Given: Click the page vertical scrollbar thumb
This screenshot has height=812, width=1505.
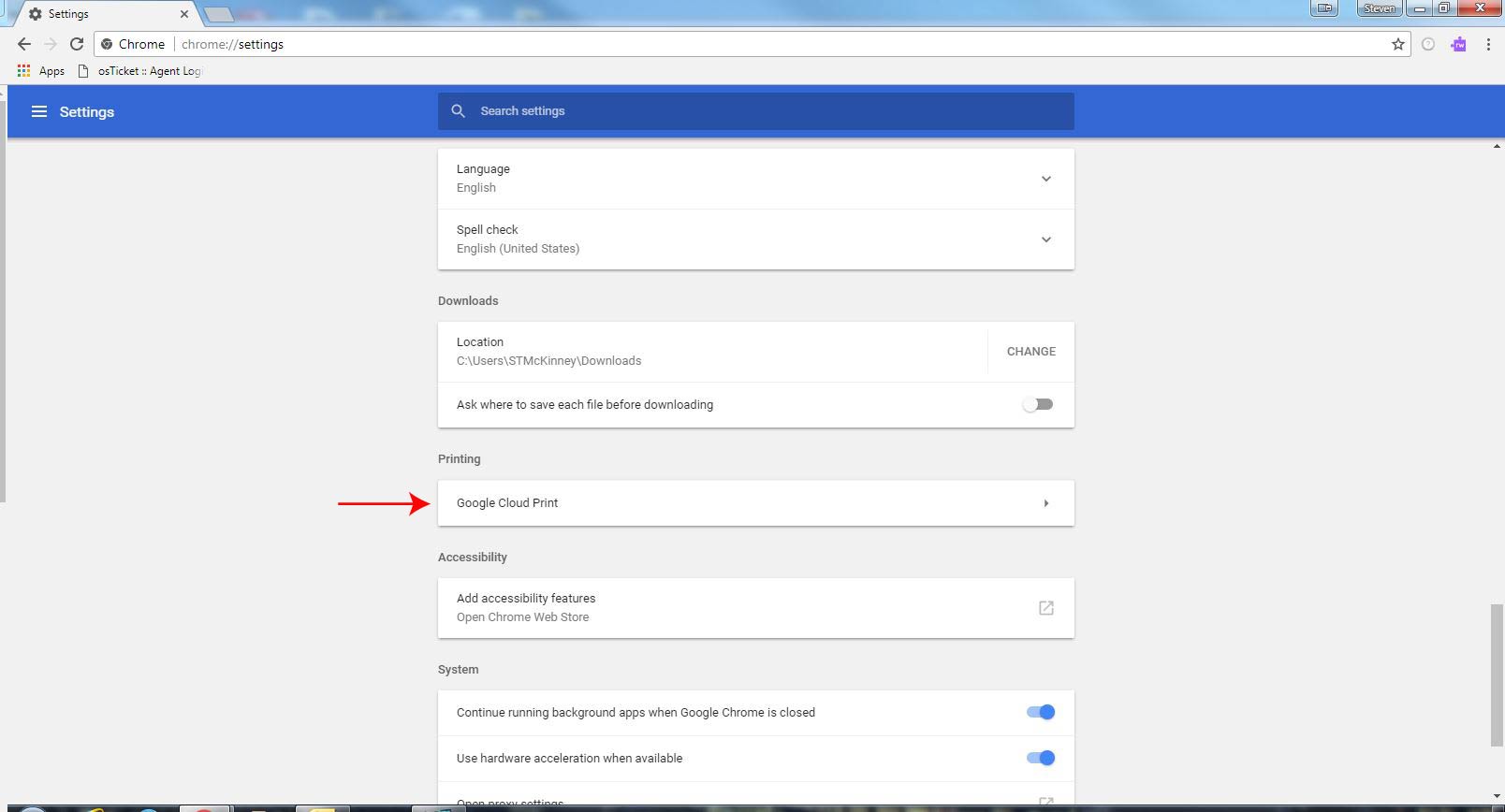Looking at the screenshot, I should tap(1497, 675).
